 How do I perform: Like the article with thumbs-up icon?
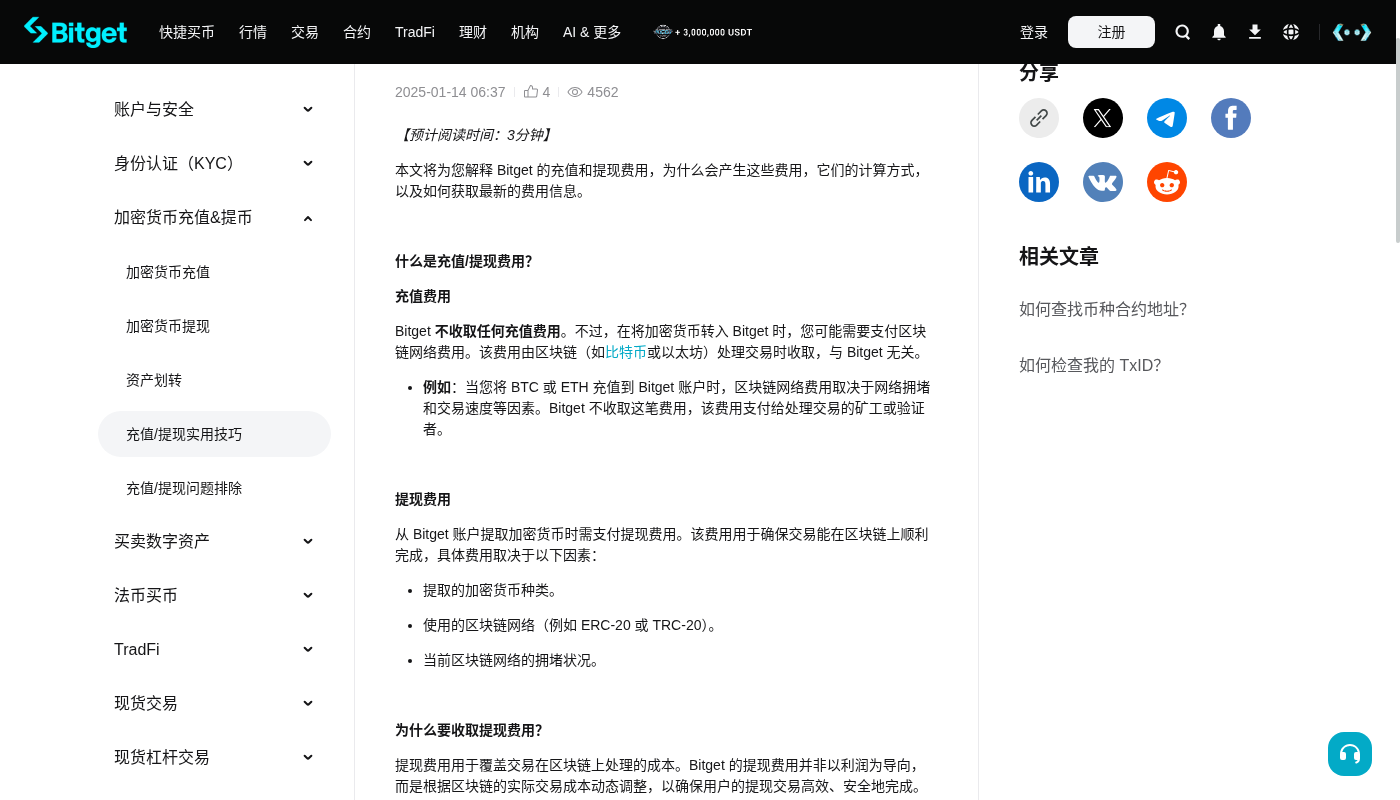point(531,92)
